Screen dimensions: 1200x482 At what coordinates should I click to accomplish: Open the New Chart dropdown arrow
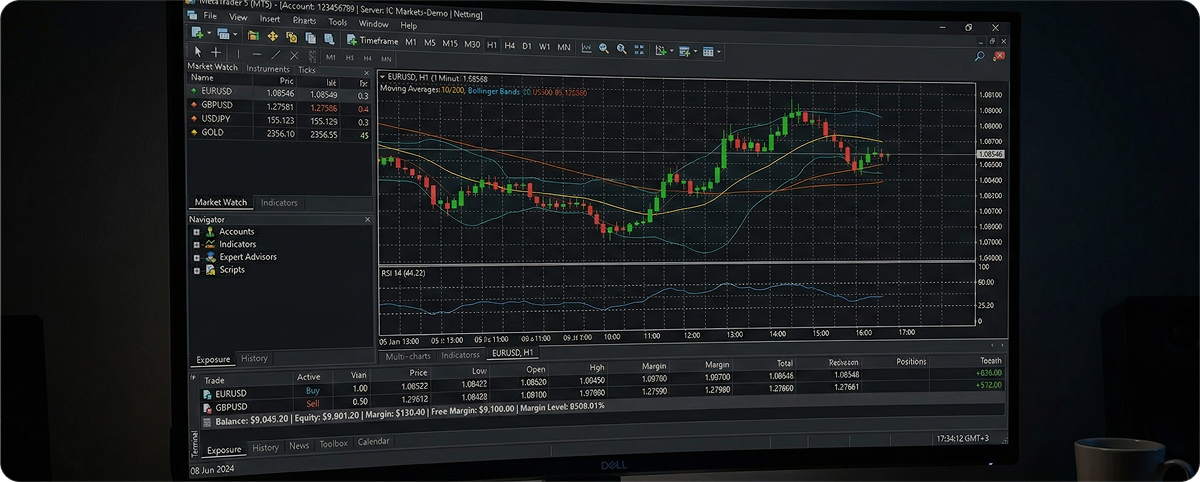click(209, 34)
